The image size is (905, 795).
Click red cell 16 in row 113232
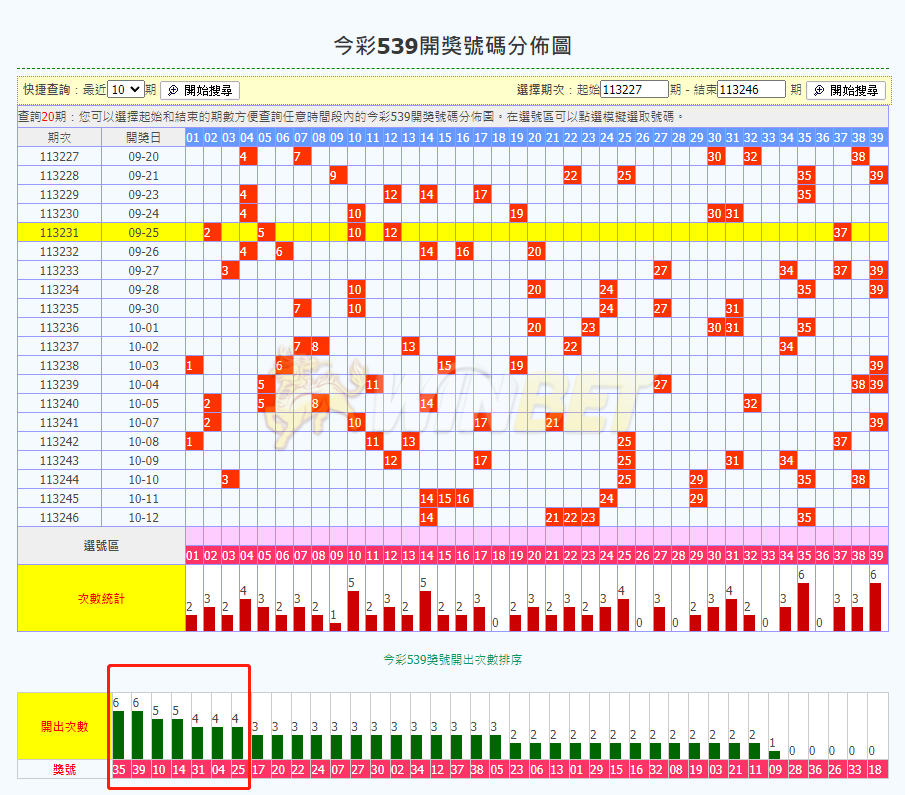tap(463, 252)
